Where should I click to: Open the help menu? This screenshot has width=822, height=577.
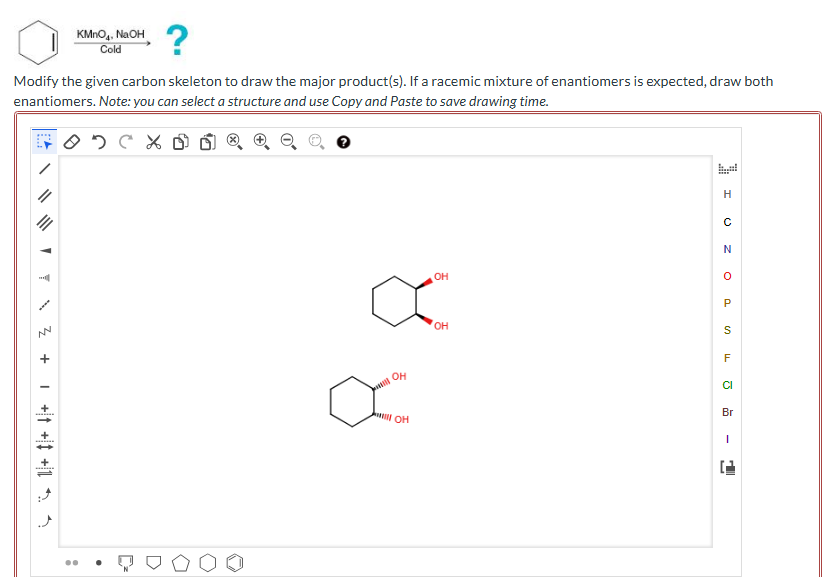point(342,141)
